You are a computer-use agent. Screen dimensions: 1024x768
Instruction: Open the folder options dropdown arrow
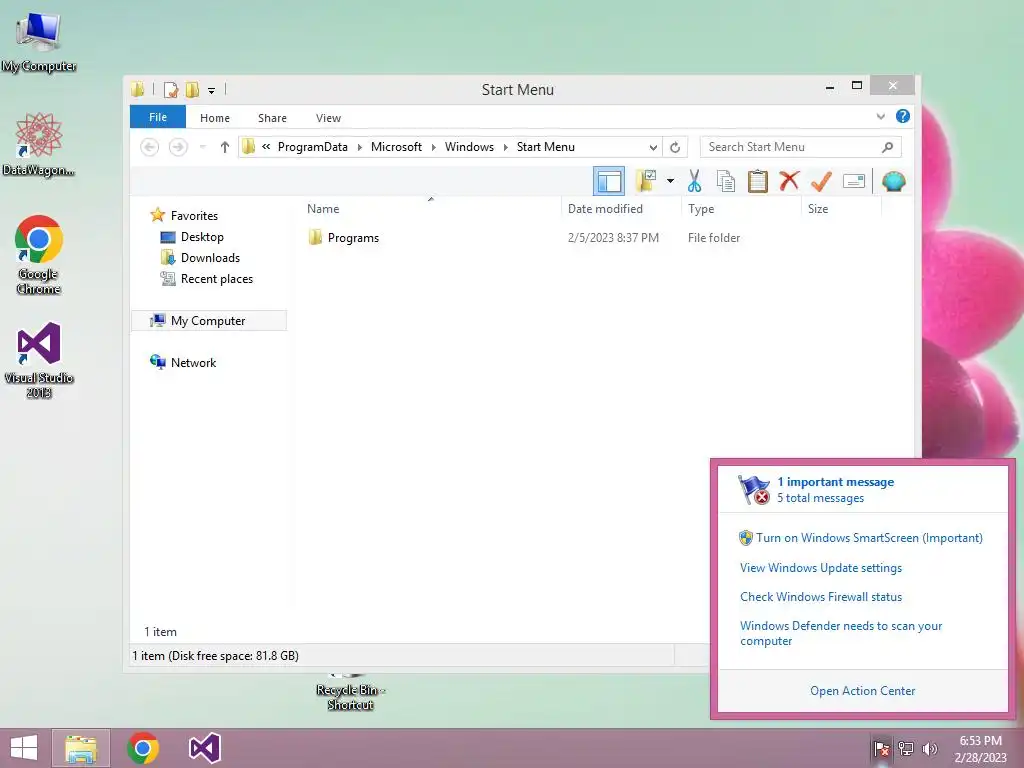coord(670,181)
